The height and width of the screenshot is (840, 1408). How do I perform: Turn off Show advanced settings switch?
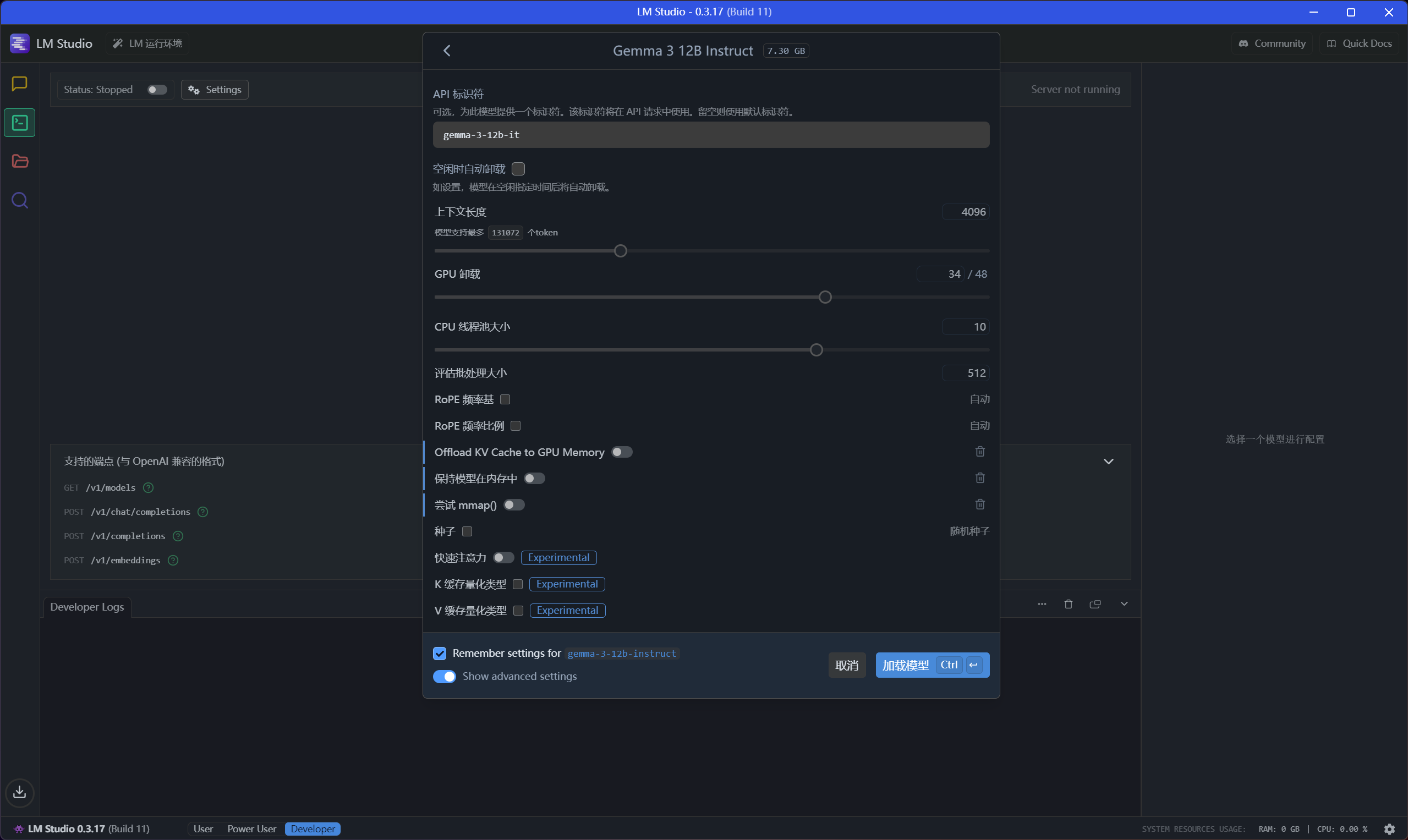[x=445, y=677]
